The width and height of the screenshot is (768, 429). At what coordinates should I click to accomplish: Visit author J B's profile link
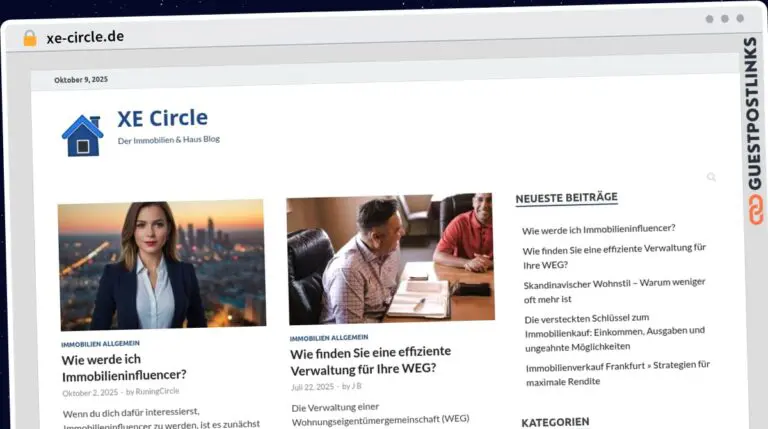click(x=356, y=386)
